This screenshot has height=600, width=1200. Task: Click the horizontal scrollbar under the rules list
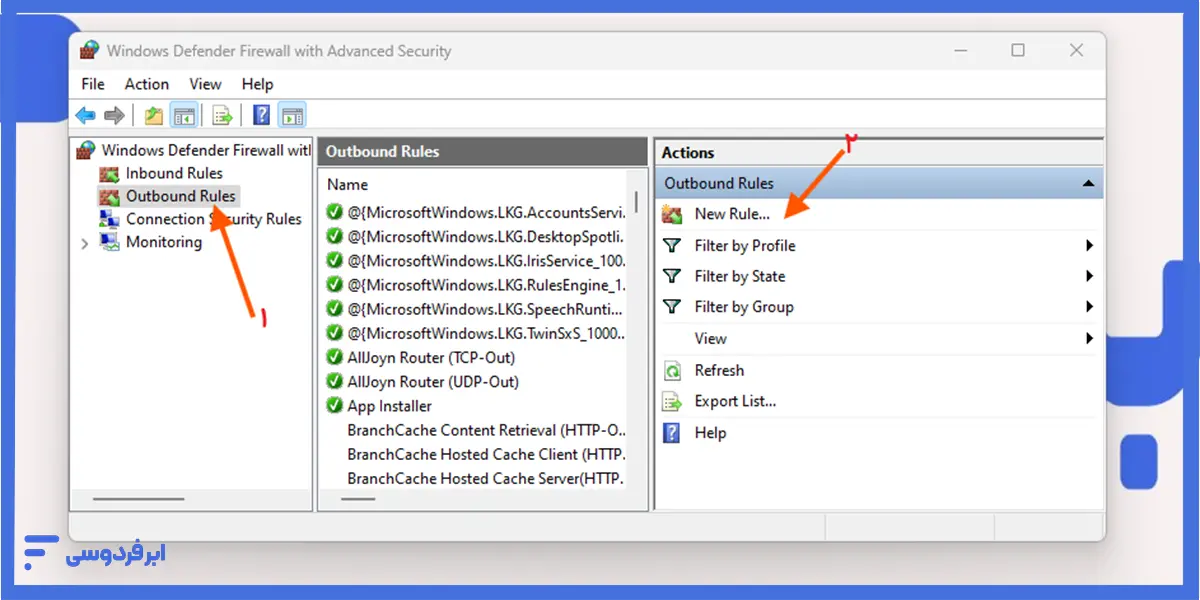358,498
